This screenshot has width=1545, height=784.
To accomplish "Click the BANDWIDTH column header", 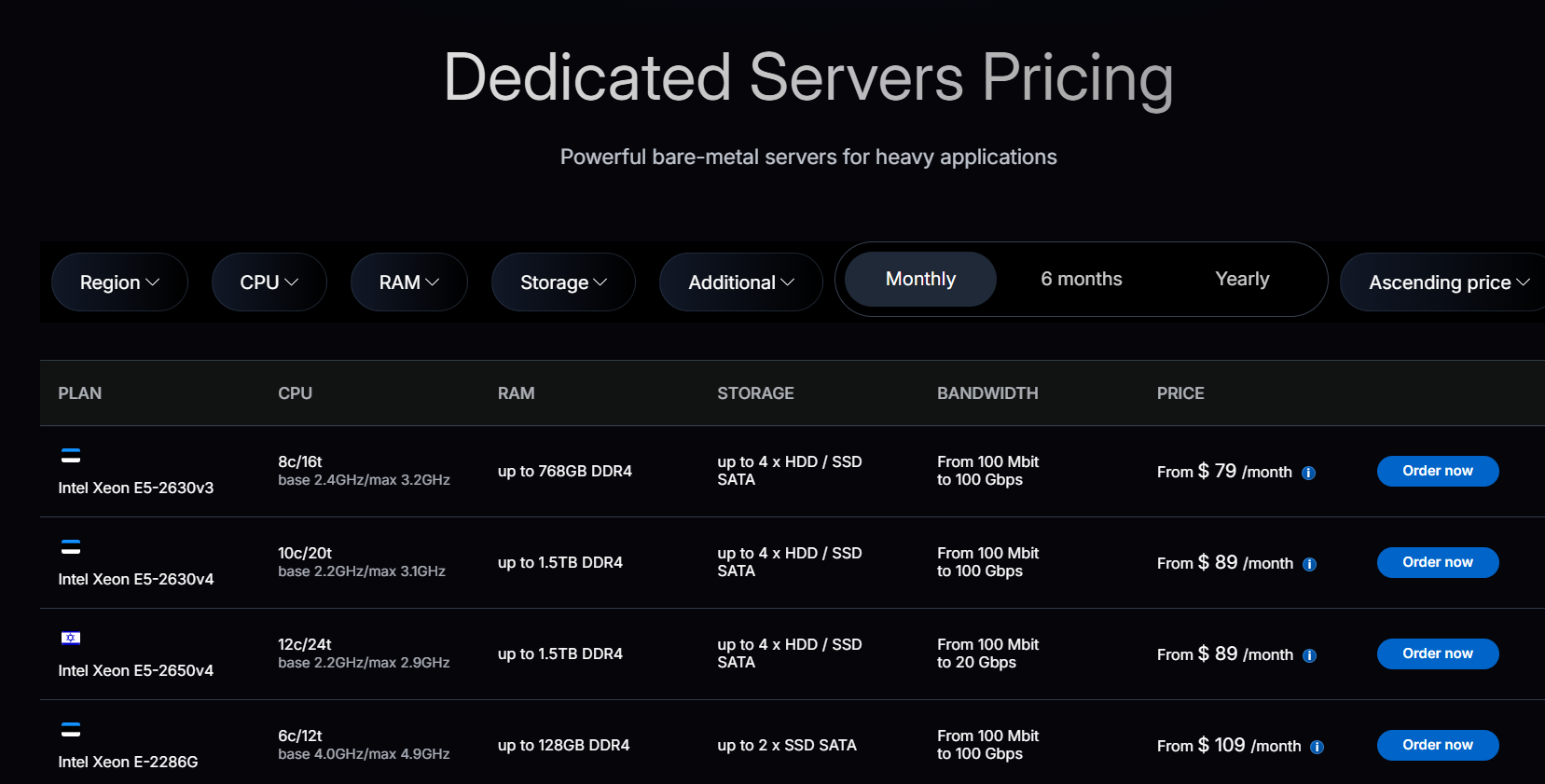I will pyautogui.click(x=987, y=393).
